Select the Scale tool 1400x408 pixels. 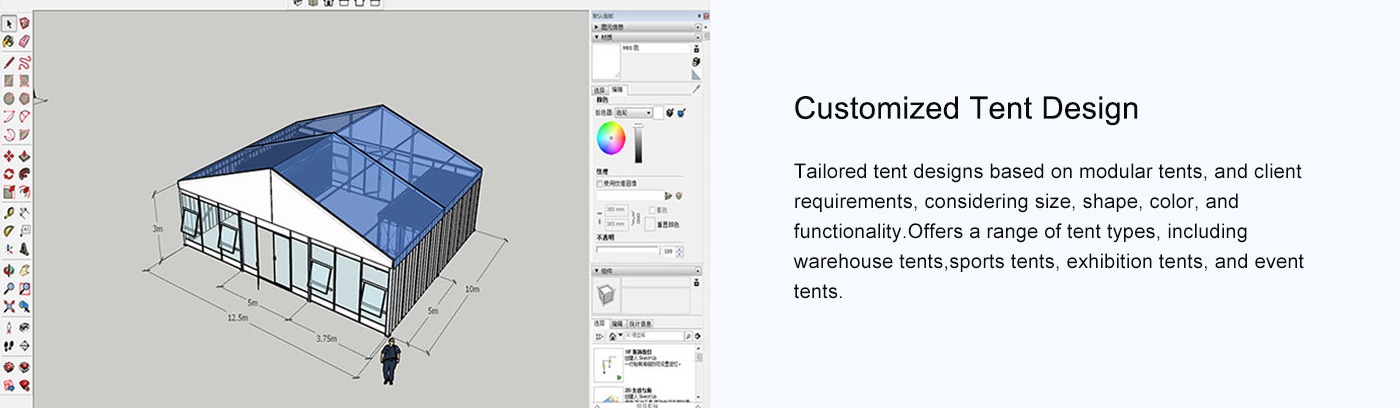(9, 191)
